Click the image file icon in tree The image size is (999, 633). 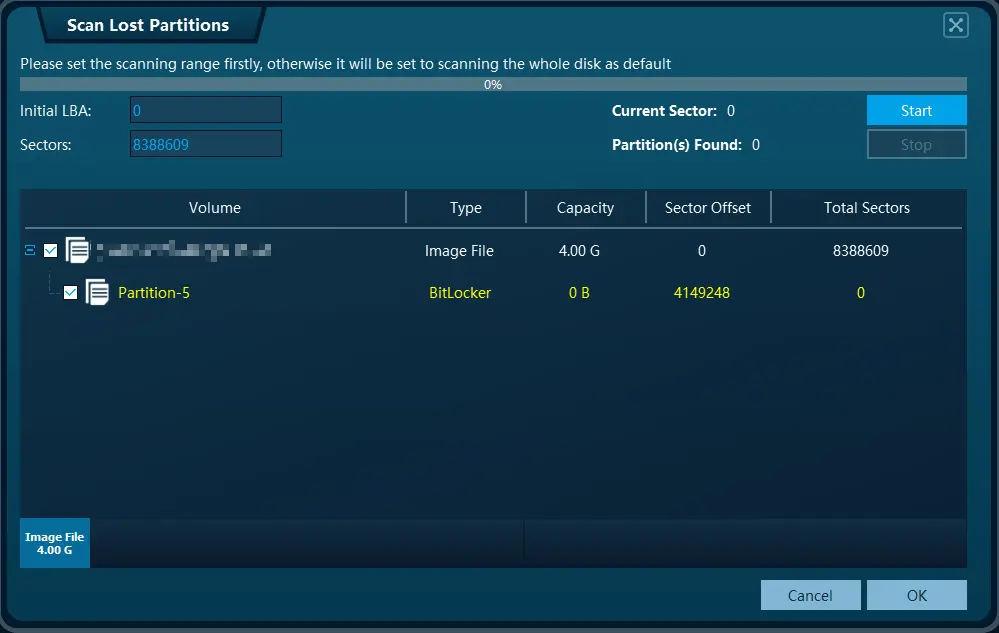coord(77,250)
